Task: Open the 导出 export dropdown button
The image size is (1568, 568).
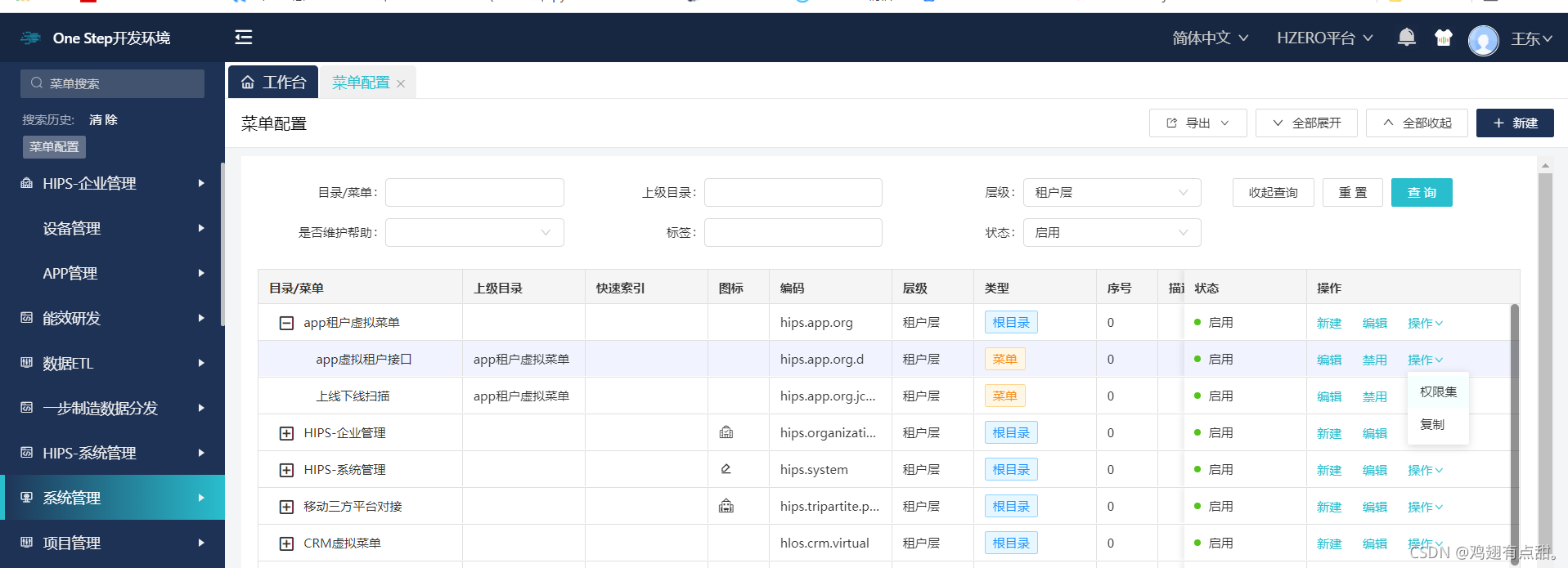Action: [1197, 123]
